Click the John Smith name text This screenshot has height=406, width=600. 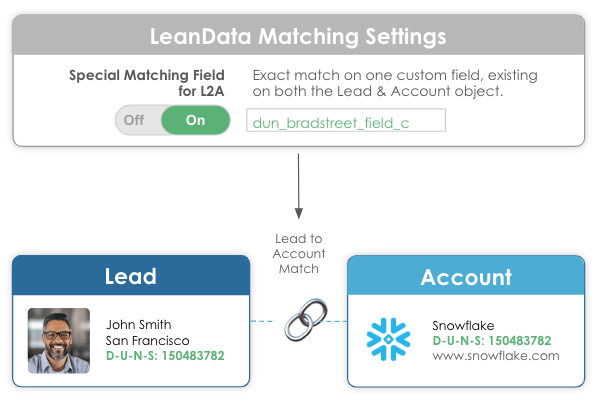pos(138,324)
